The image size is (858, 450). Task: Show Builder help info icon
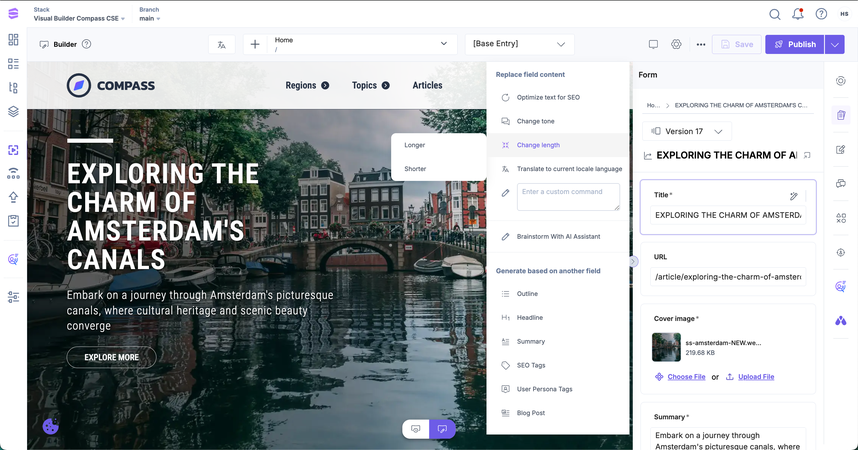(x=86, y=44)
